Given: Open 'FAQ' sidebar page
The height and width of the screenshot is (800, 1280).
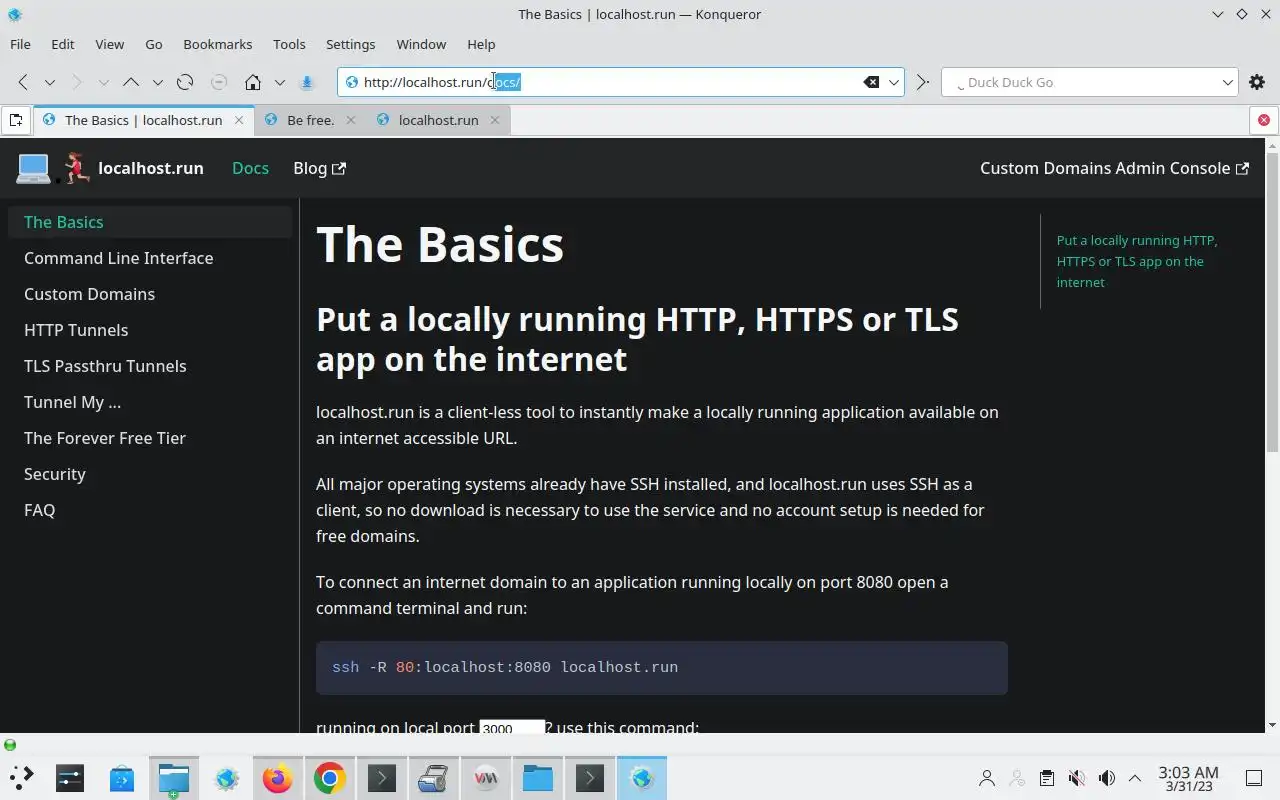Looking at the screenshot, I should point(150,510).
